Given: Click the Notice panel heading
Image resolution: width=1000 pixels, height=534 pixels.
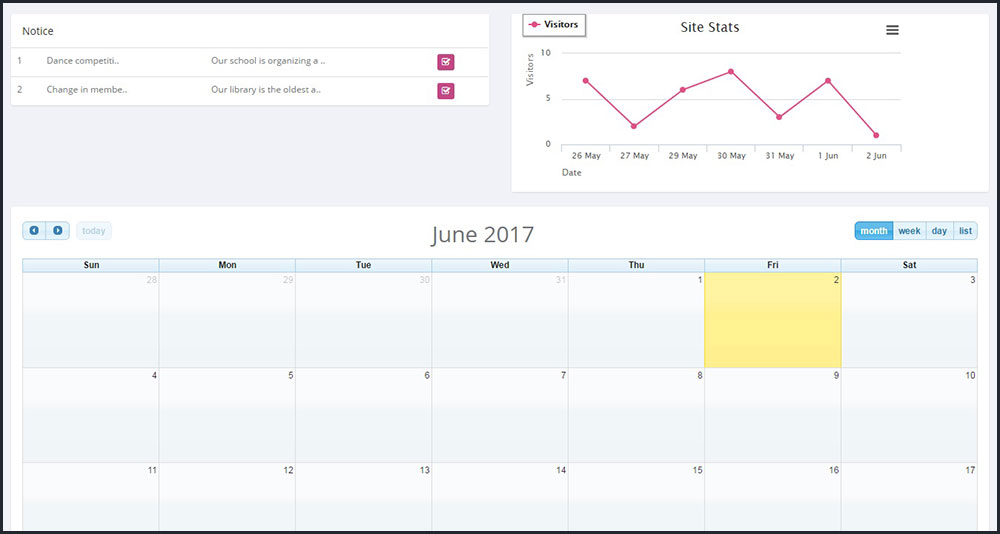Looking at the screenshot, I should click(x=38, y=31).
